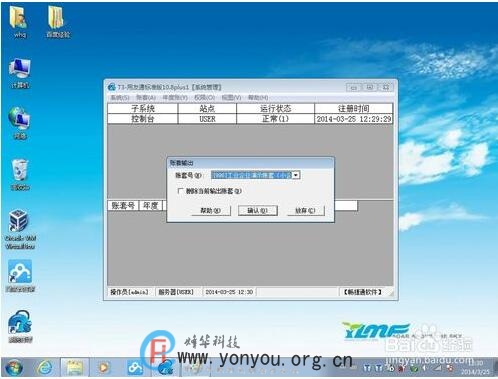Open the whq folder on desktop
Screen dimensions: 498x379
[19, 21]
